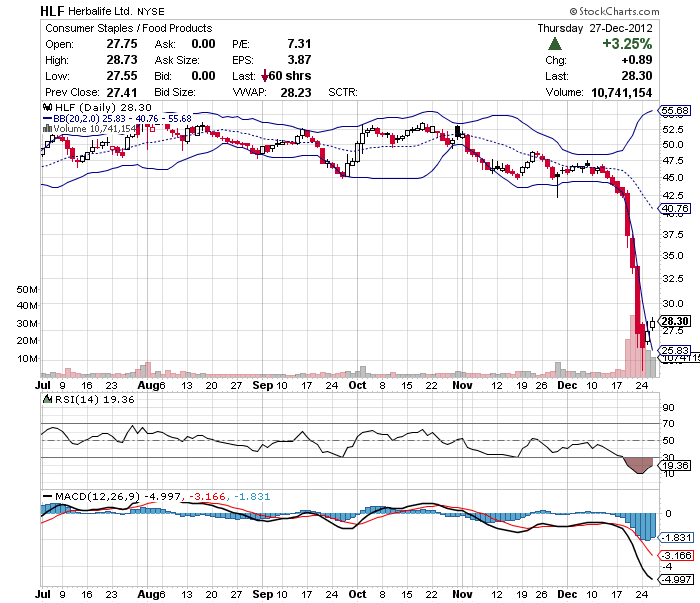Click the volume bars legend icon
The height and width of the screenshot is (603, 700).
click(x=47, y=129)
